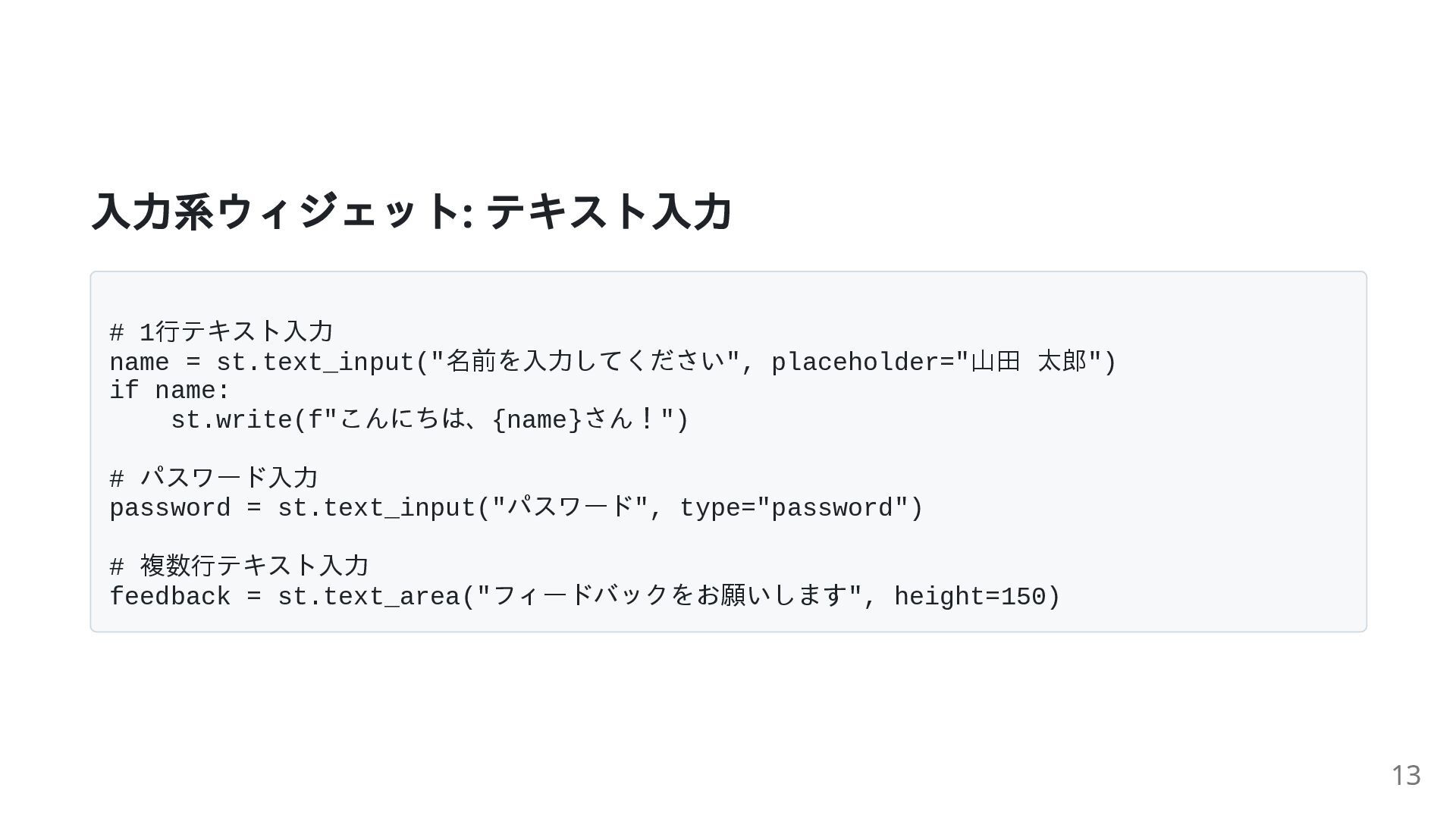Click the st.write call in code
Screen dimensions: 1456x819
pyautogui.click(x=231, y=420)
